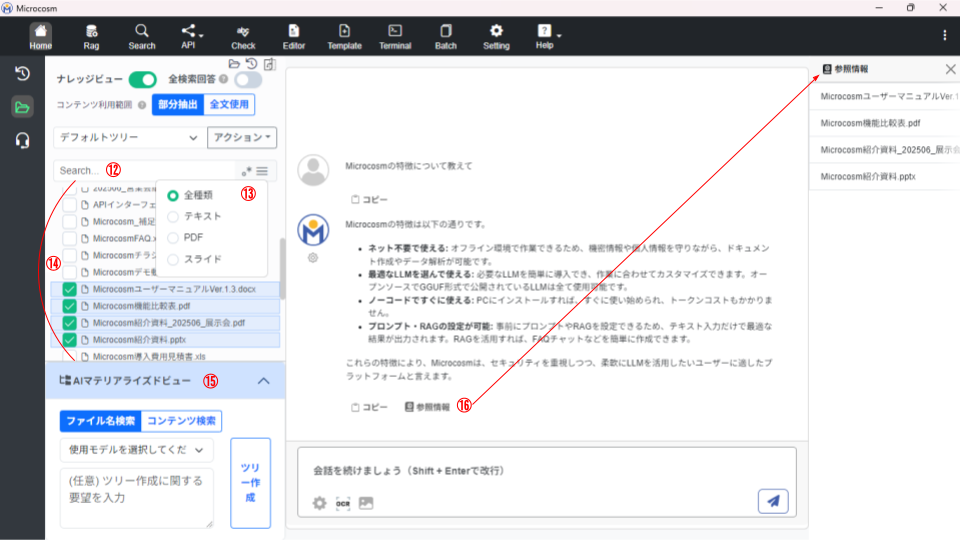Screen dimensions: 960x540
Task: Switch to the コンテンツ検索 tab
Action: tap(181, 421)
